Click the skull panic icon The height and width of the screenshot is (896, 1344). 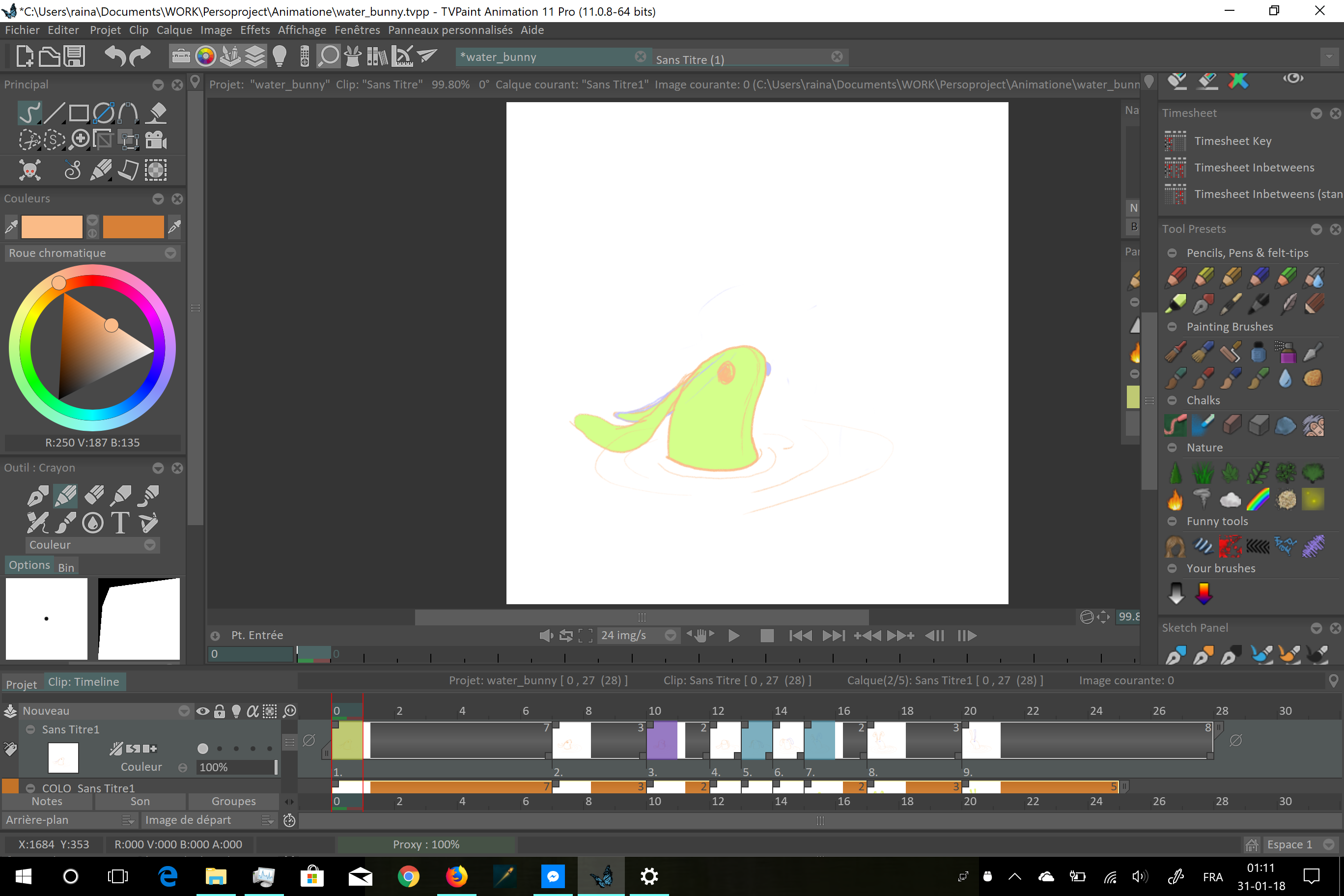(x=29, y=170)
